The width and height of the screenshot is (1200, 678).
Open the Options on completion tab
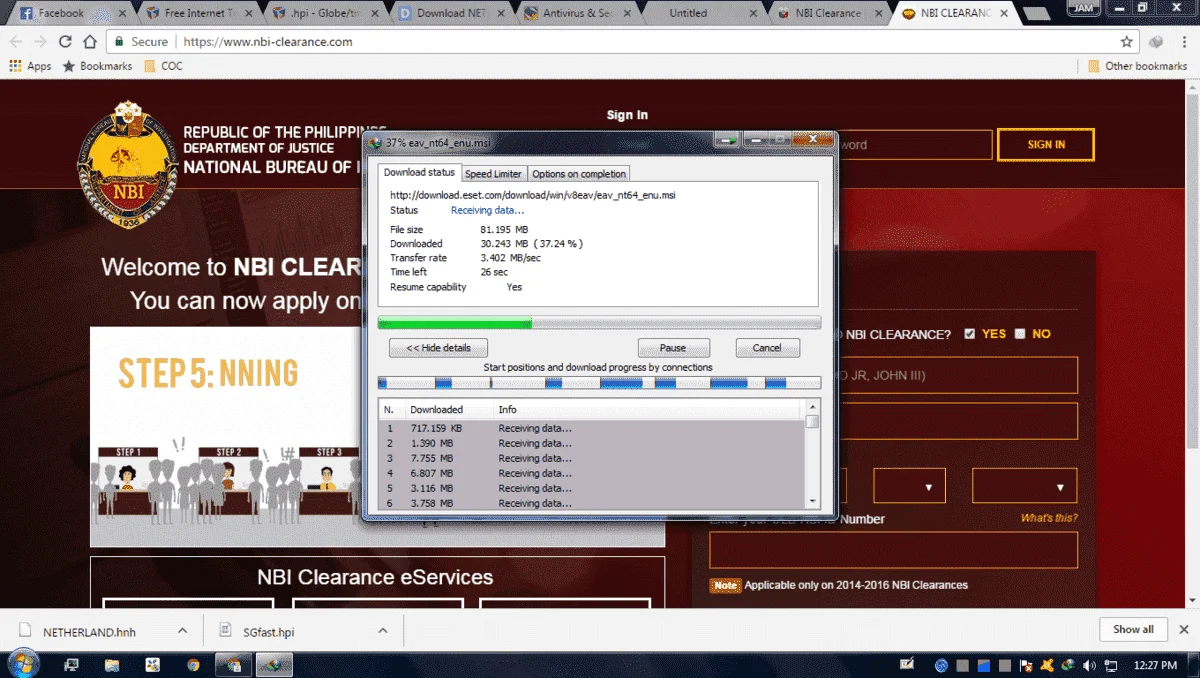pos(579,174)
